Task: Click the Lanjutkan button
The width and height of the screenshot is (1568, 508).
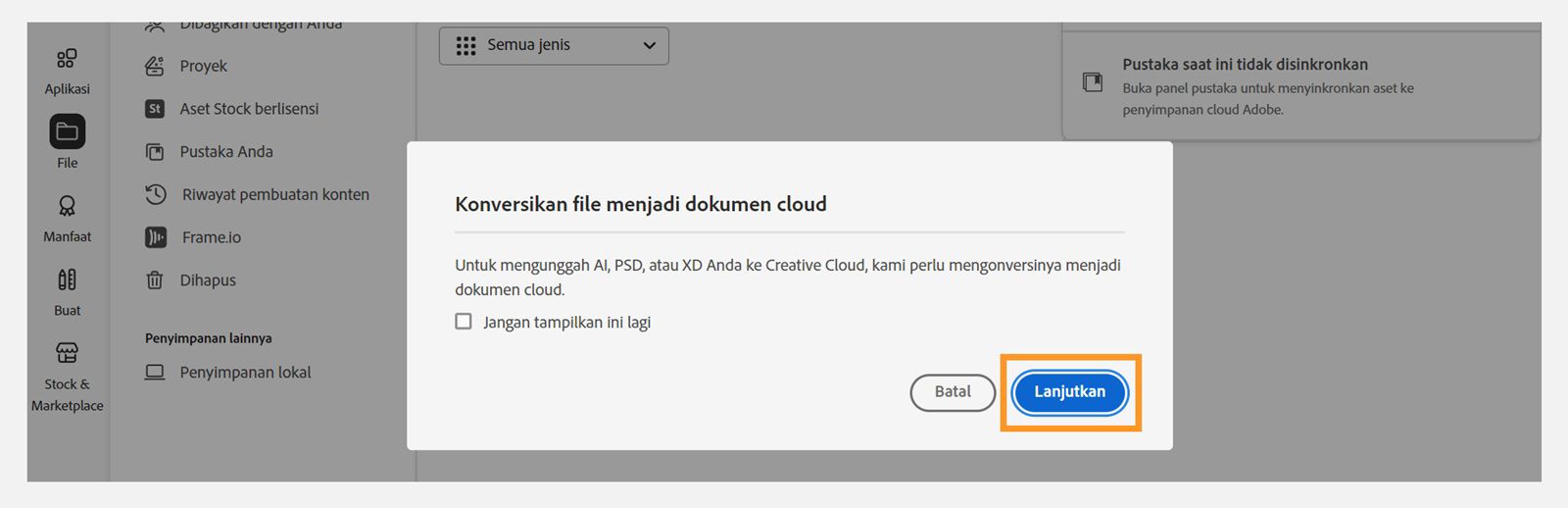Action: point(1070,392)
